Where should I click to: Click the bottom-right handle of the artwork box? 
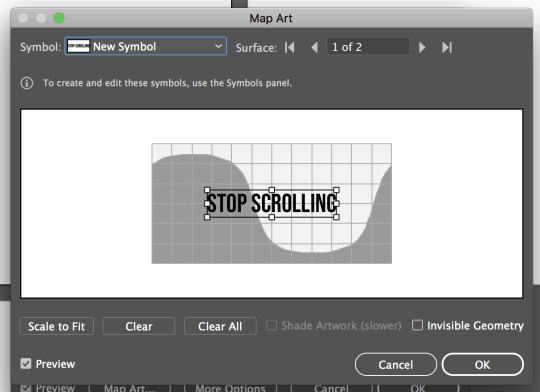pos(336,217)
